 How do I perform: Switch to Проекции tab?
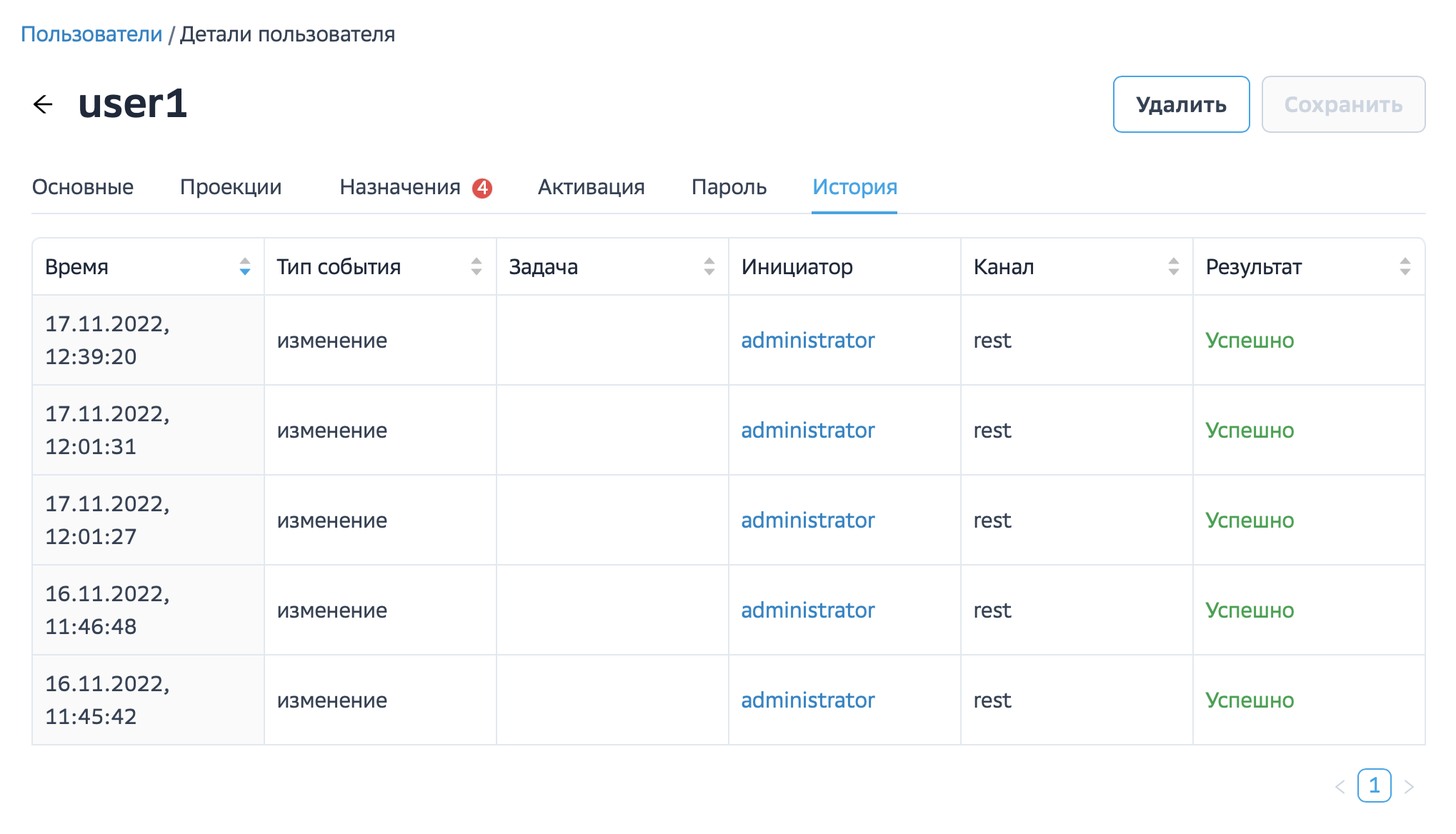coord(231,187)
